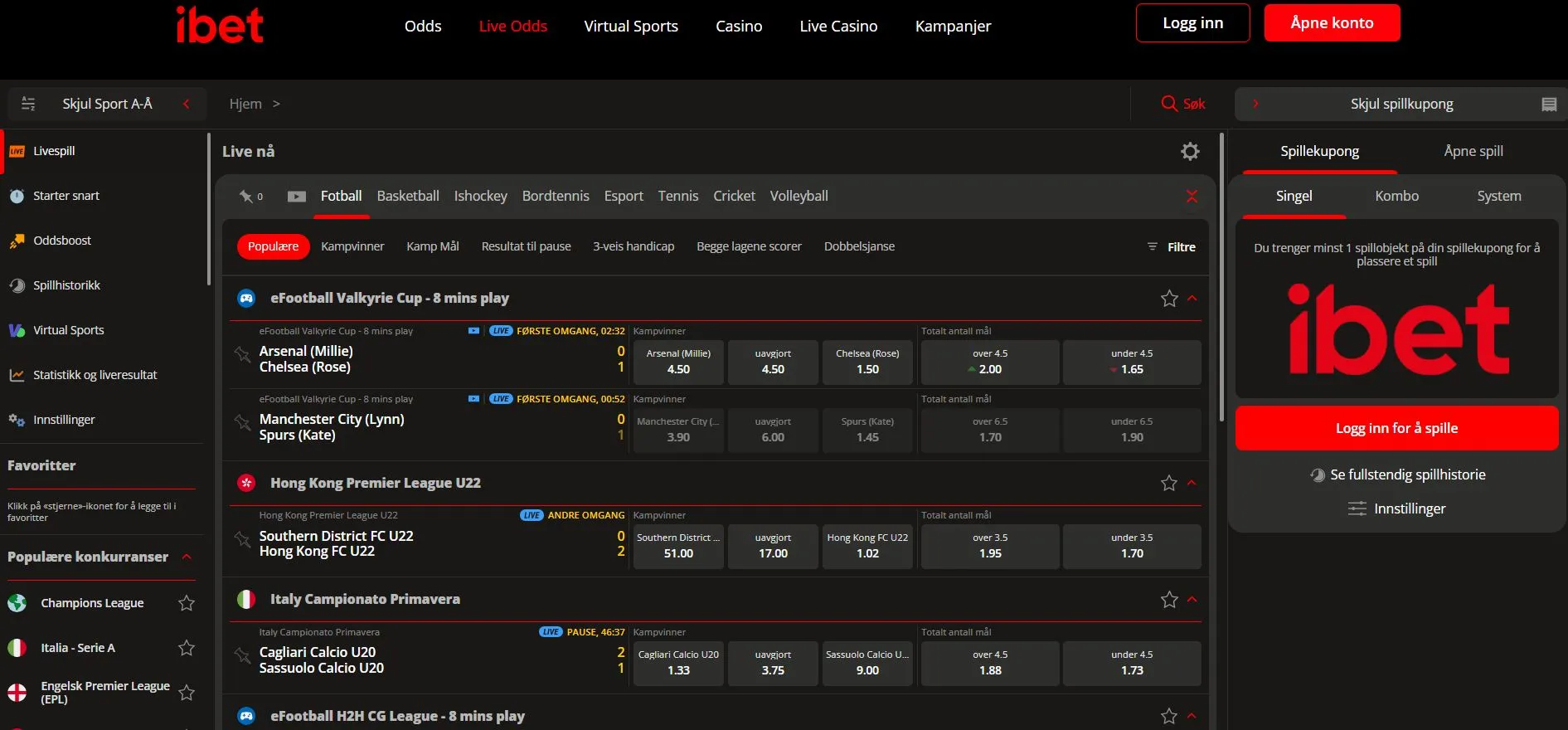
Task: Click the Søk magnifier icon
Action: point(1169,104)
